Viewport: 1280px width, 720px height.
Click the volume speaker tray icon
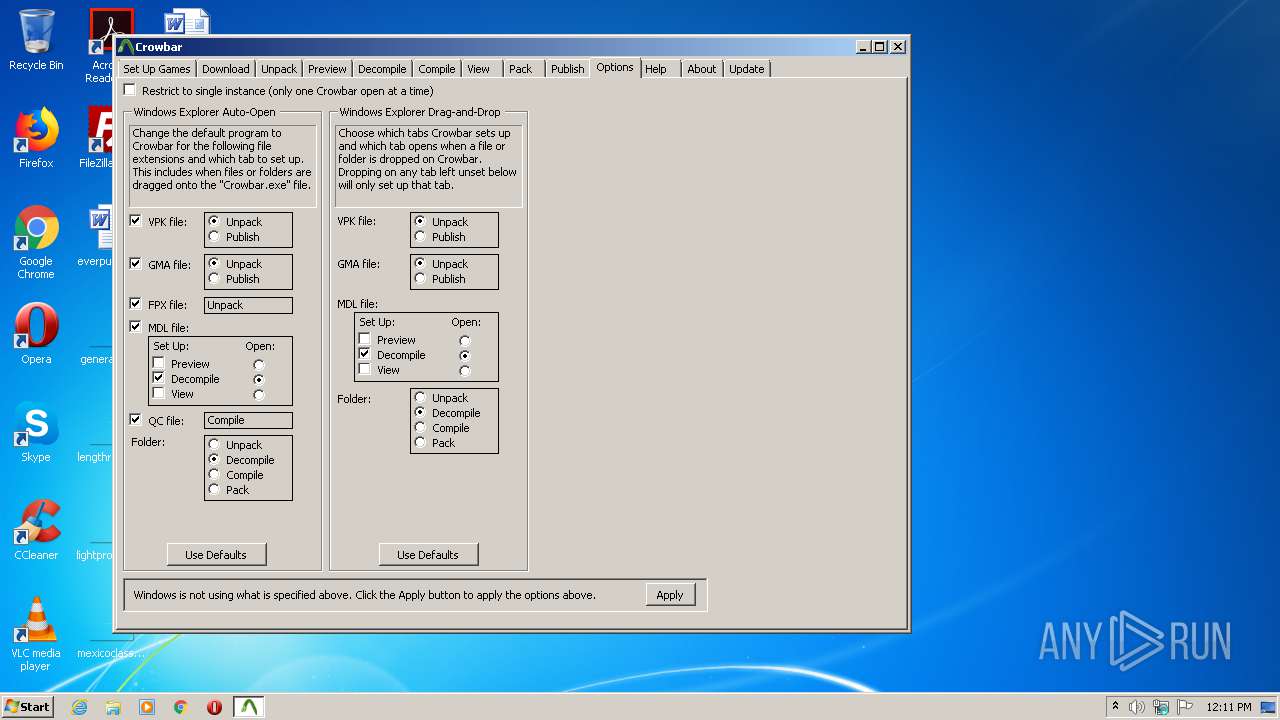[x=1137, y=707]
